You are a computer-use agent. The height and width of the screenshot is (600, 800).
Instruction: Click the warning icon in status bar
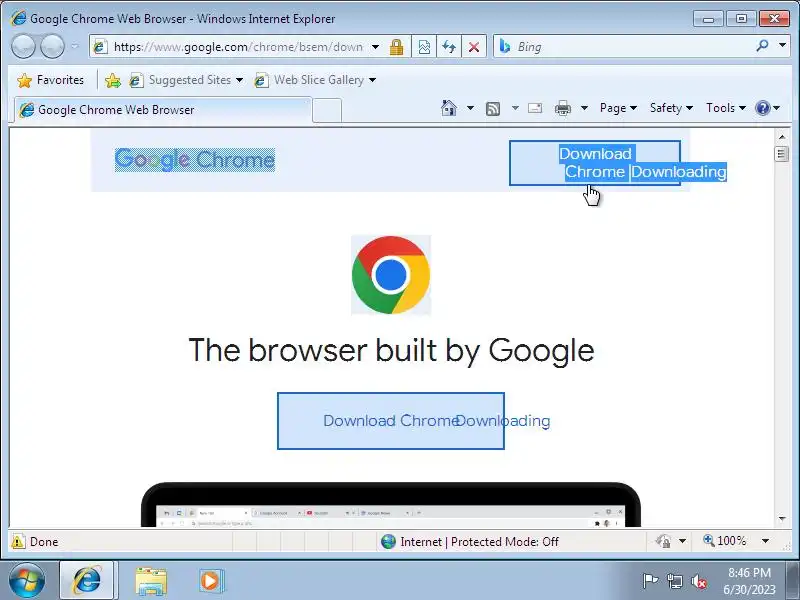tap(18, 541)
